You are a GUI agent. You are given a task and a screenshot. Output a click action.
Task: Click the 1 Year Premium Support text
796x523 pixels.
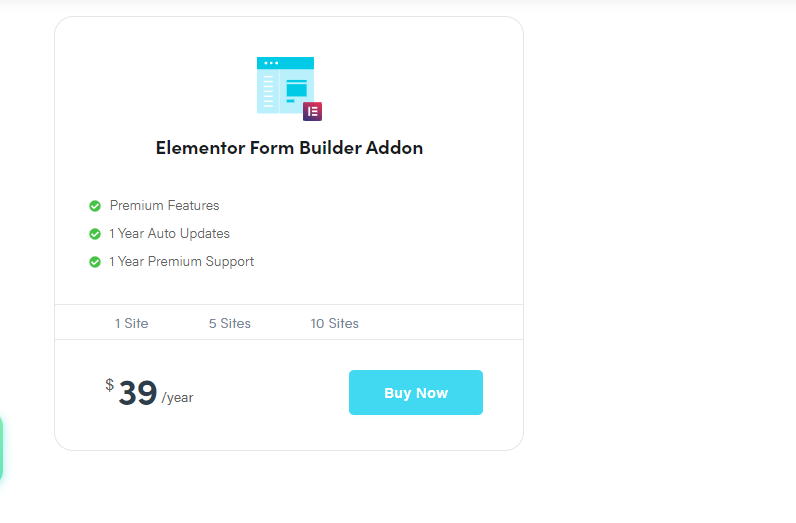[x=181, y=262]
